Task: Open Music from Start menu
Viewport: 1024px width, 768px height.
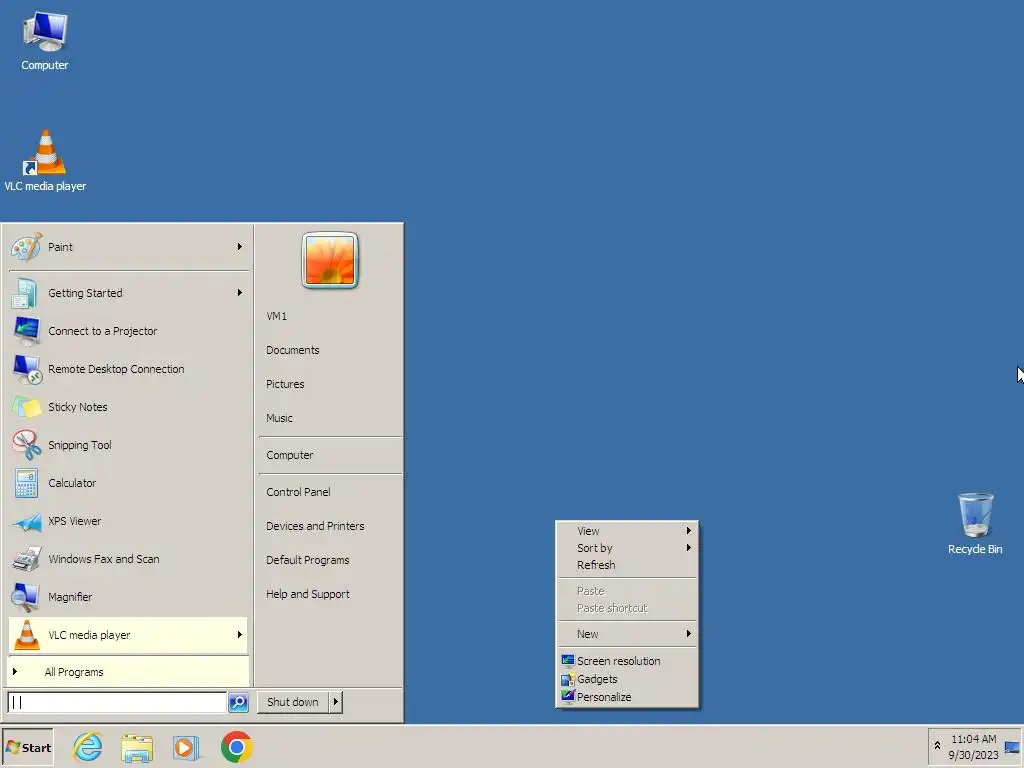Action: point(279,418)
